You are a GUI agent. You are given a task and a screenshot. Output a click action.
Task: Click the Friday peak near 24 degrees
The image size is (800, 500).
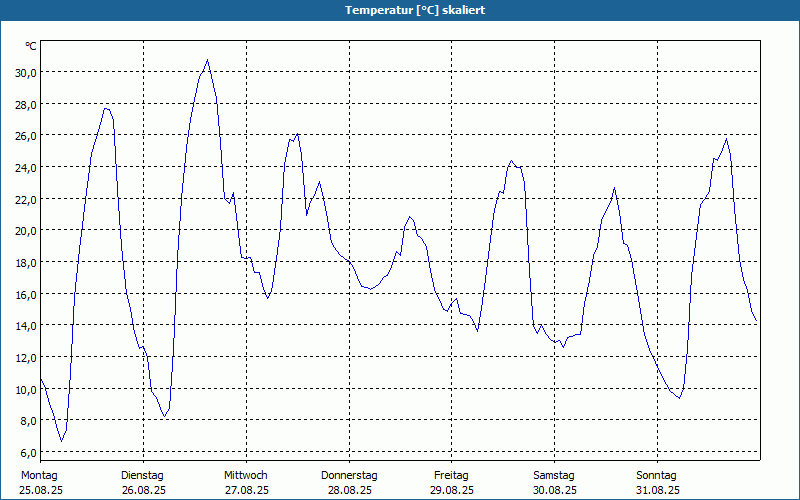511,161
